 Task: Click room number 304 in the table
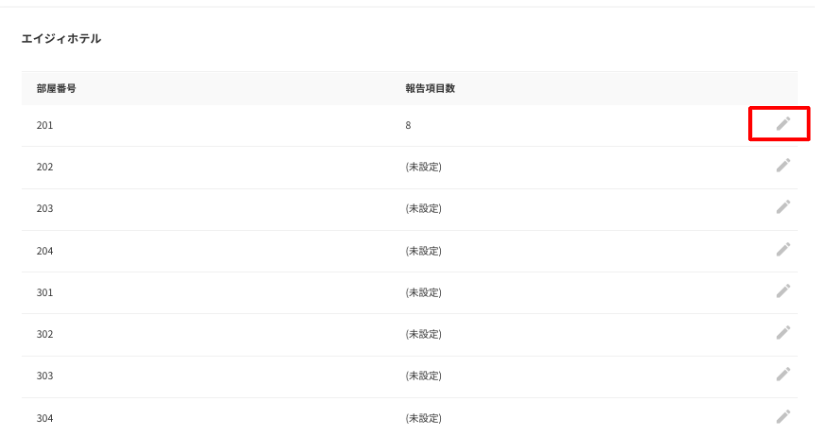coord(43,417)
